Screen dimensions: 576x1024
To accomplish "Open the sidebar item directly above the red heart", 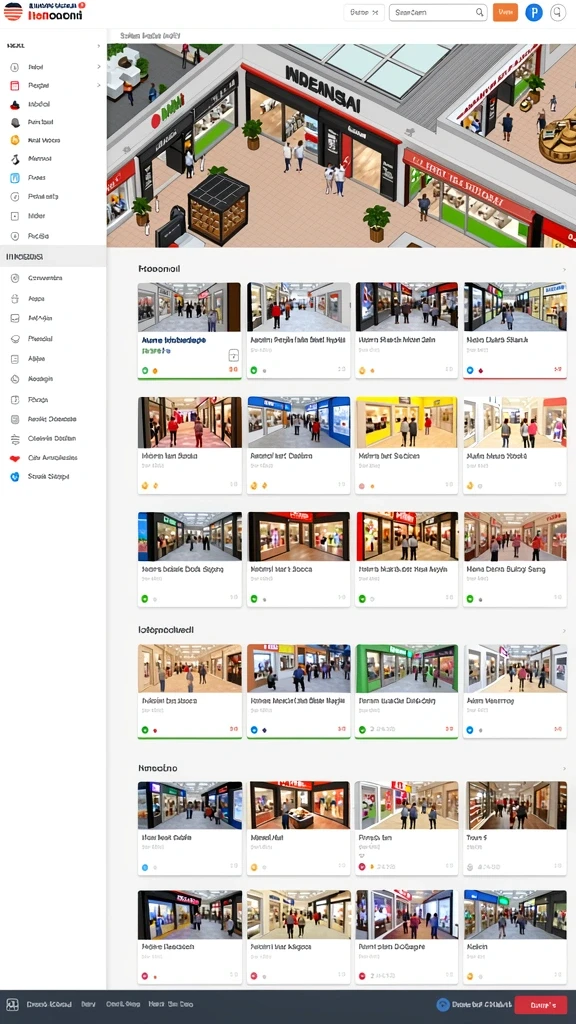I will coord(53,439).
